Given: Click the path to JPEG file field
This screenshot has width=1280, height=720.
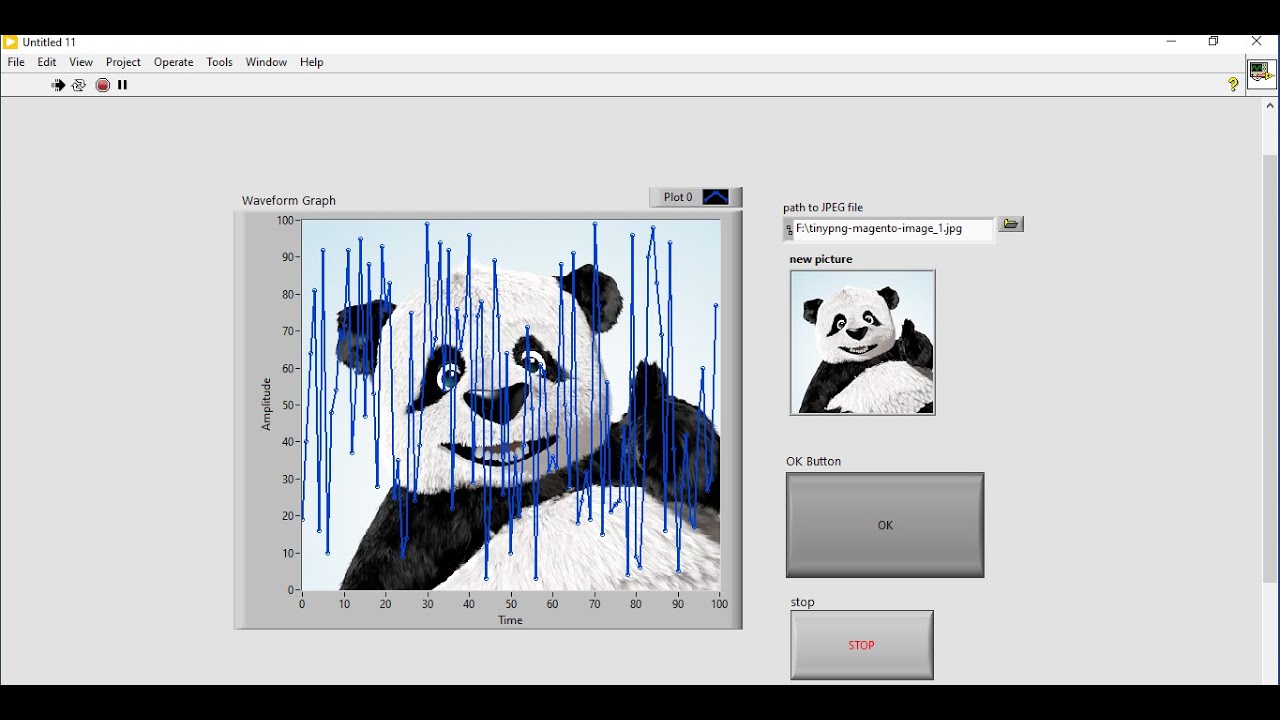Looking at the screenshot, I should [x=893, y=229].
